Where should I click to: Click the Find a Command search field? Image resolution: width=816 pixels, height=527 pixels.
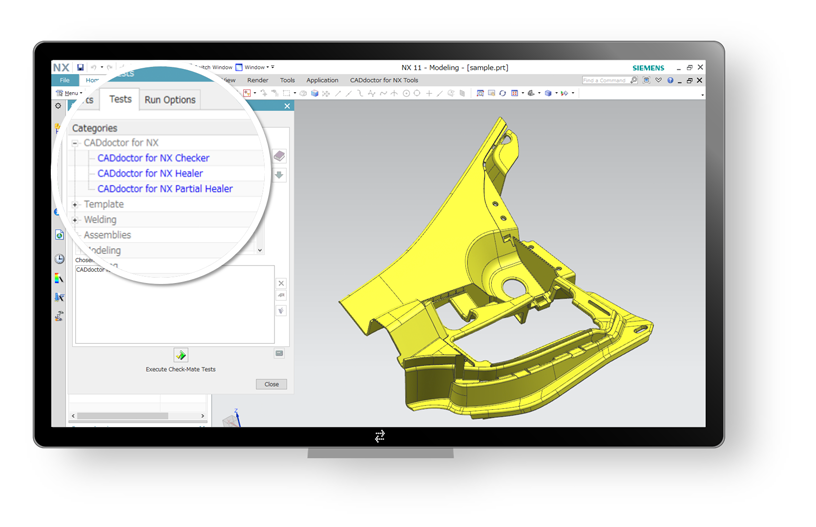click(605, 80)
